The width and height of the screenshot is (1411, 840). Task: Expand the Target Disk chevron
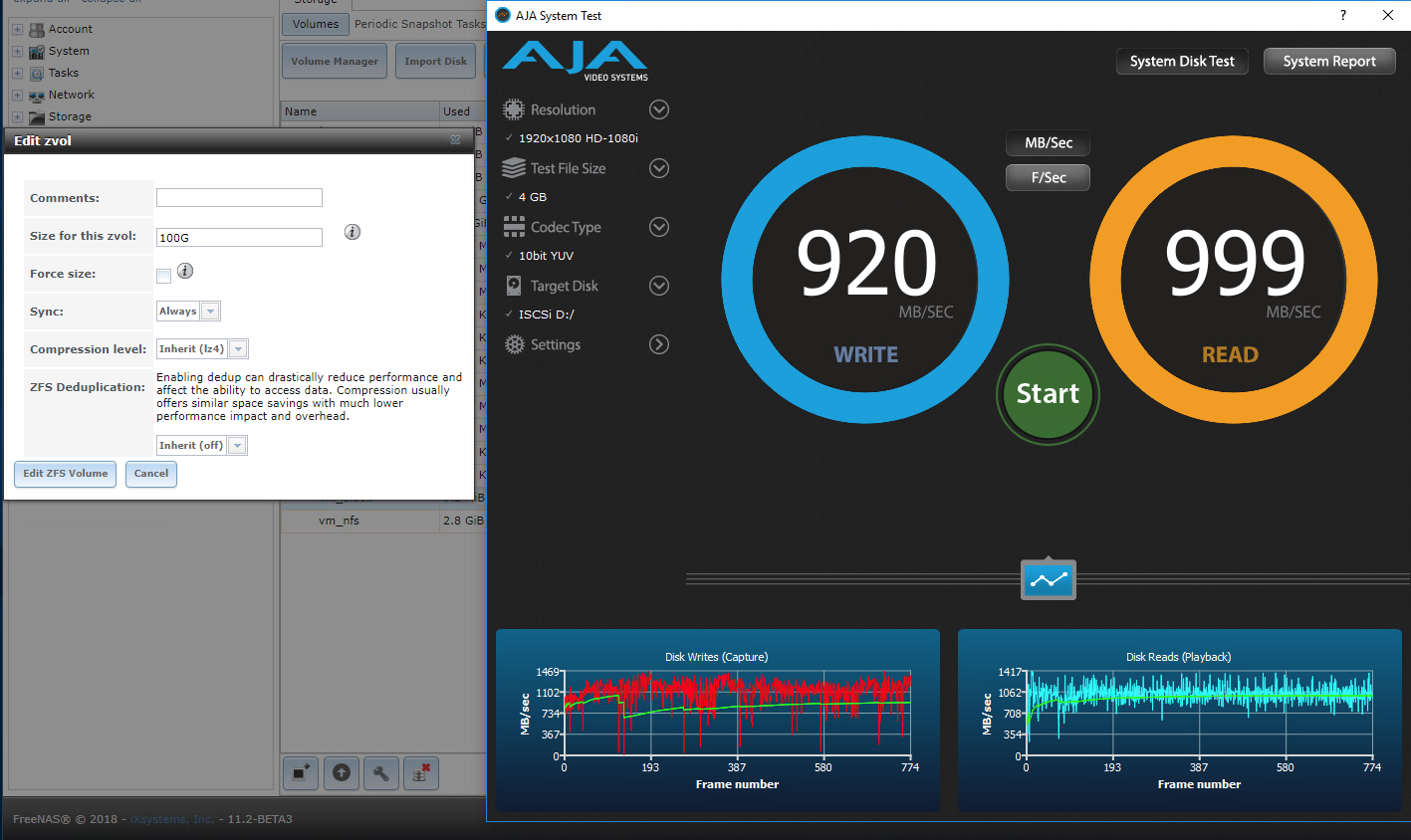pos(659,286)
